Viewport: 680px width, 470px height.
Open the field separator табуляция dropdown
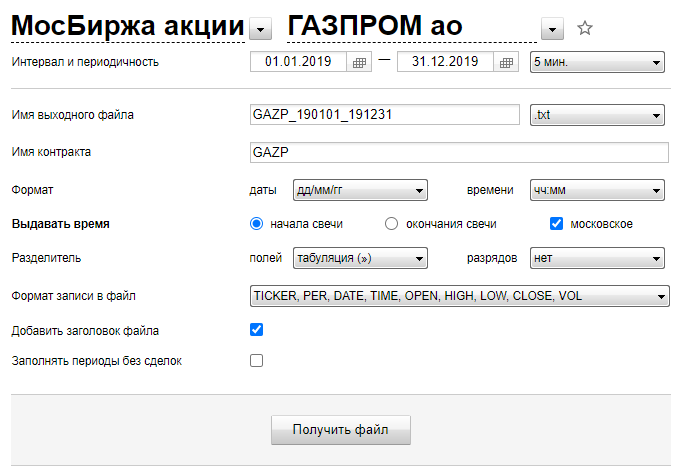[360, 259]
